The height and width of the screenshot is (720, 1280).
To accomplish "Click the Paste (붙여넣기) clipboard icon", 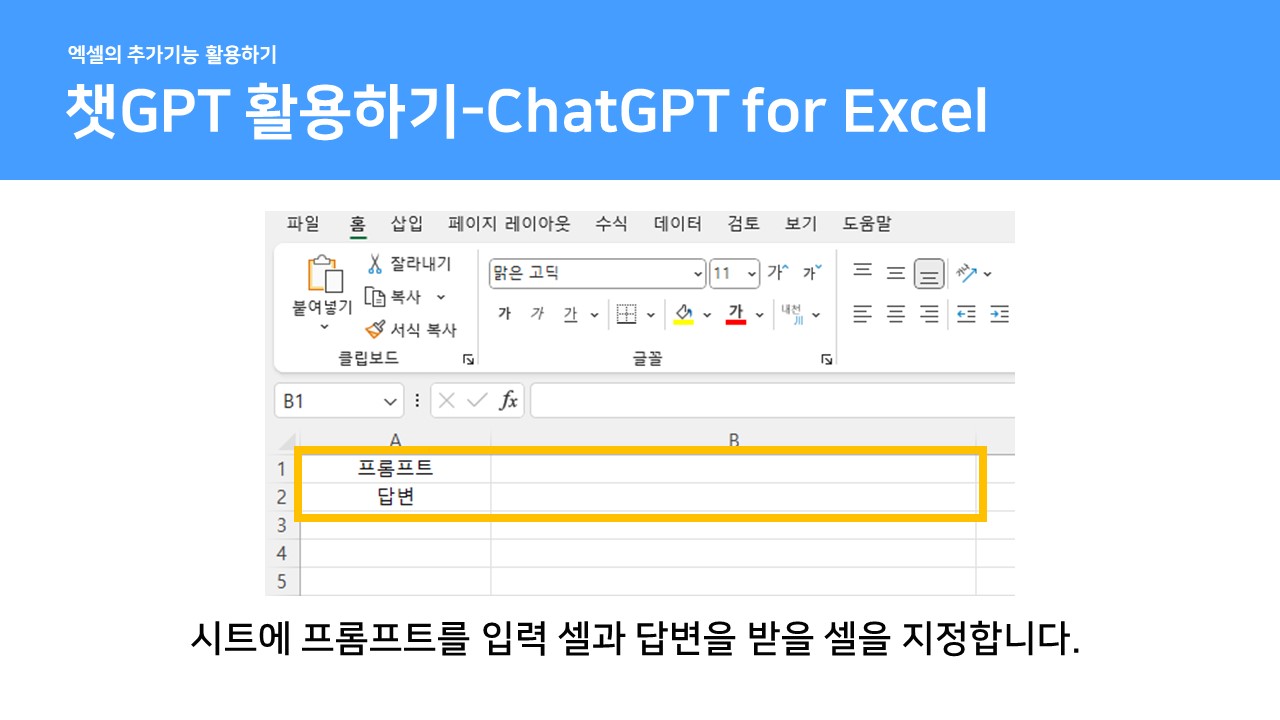I will click(x=325, y=274).
